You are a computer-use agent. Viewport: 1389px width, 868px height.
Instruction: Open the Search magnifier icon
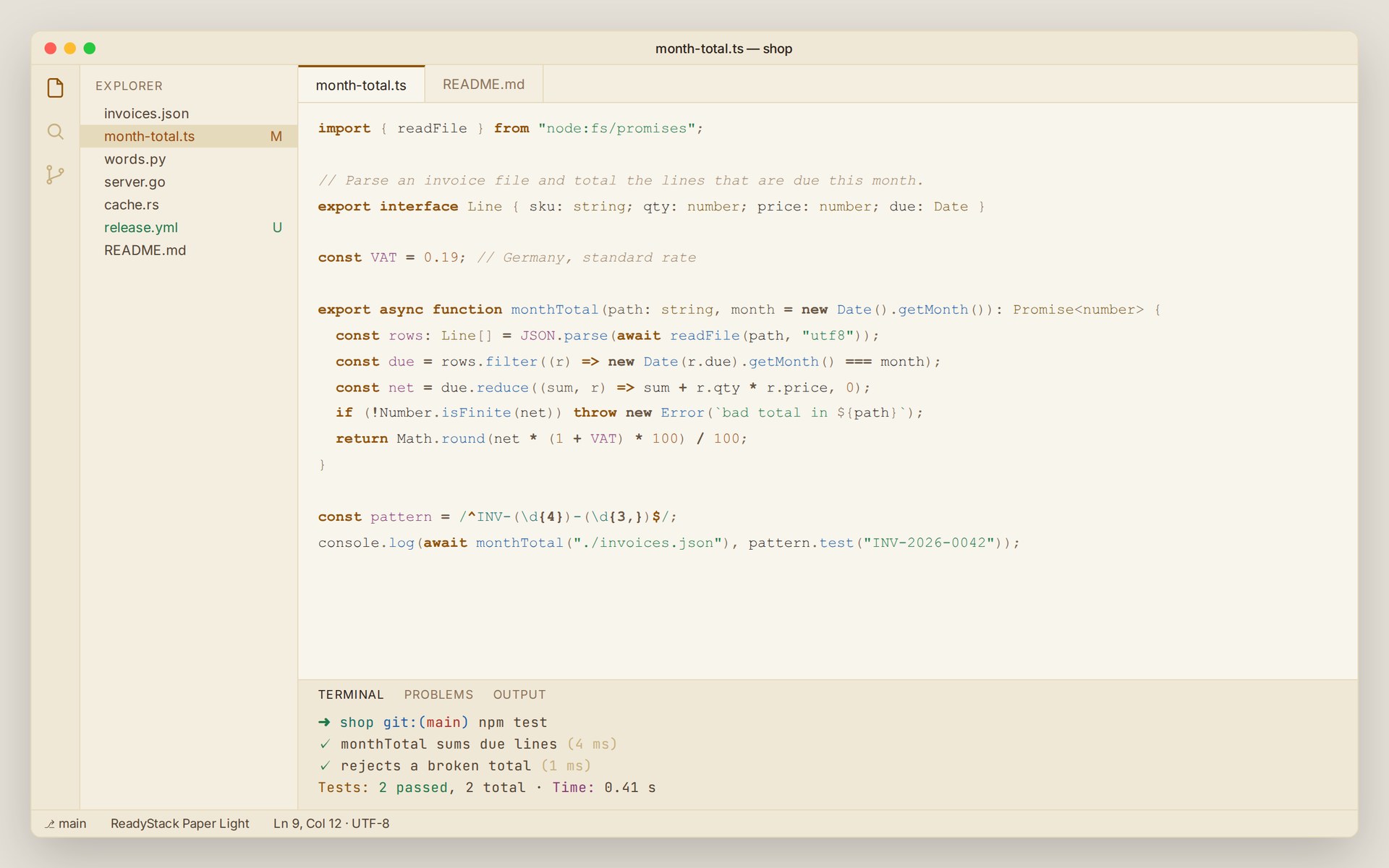pyautogui.click(x=55, y=132)
